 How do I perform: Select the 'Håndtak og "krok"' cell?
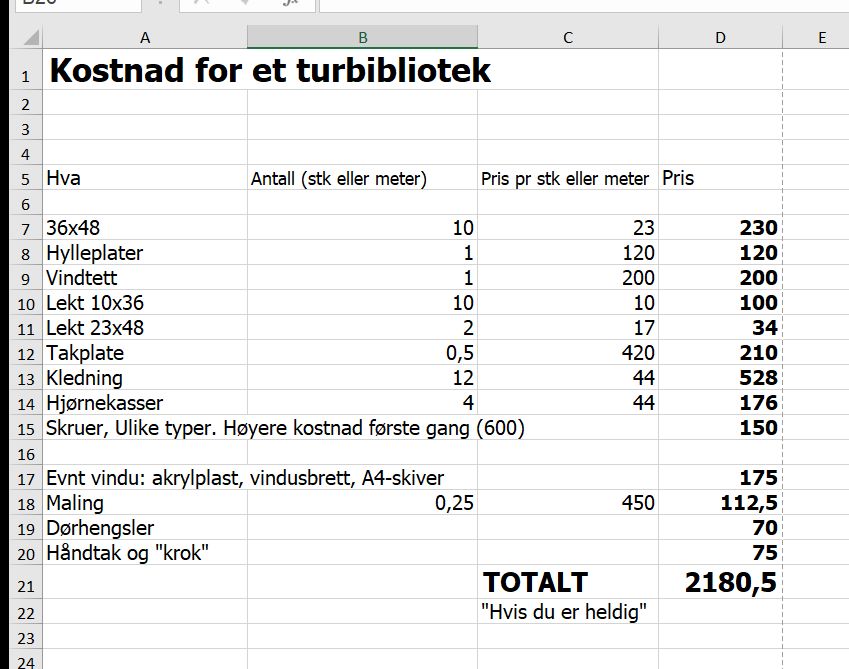145,553
